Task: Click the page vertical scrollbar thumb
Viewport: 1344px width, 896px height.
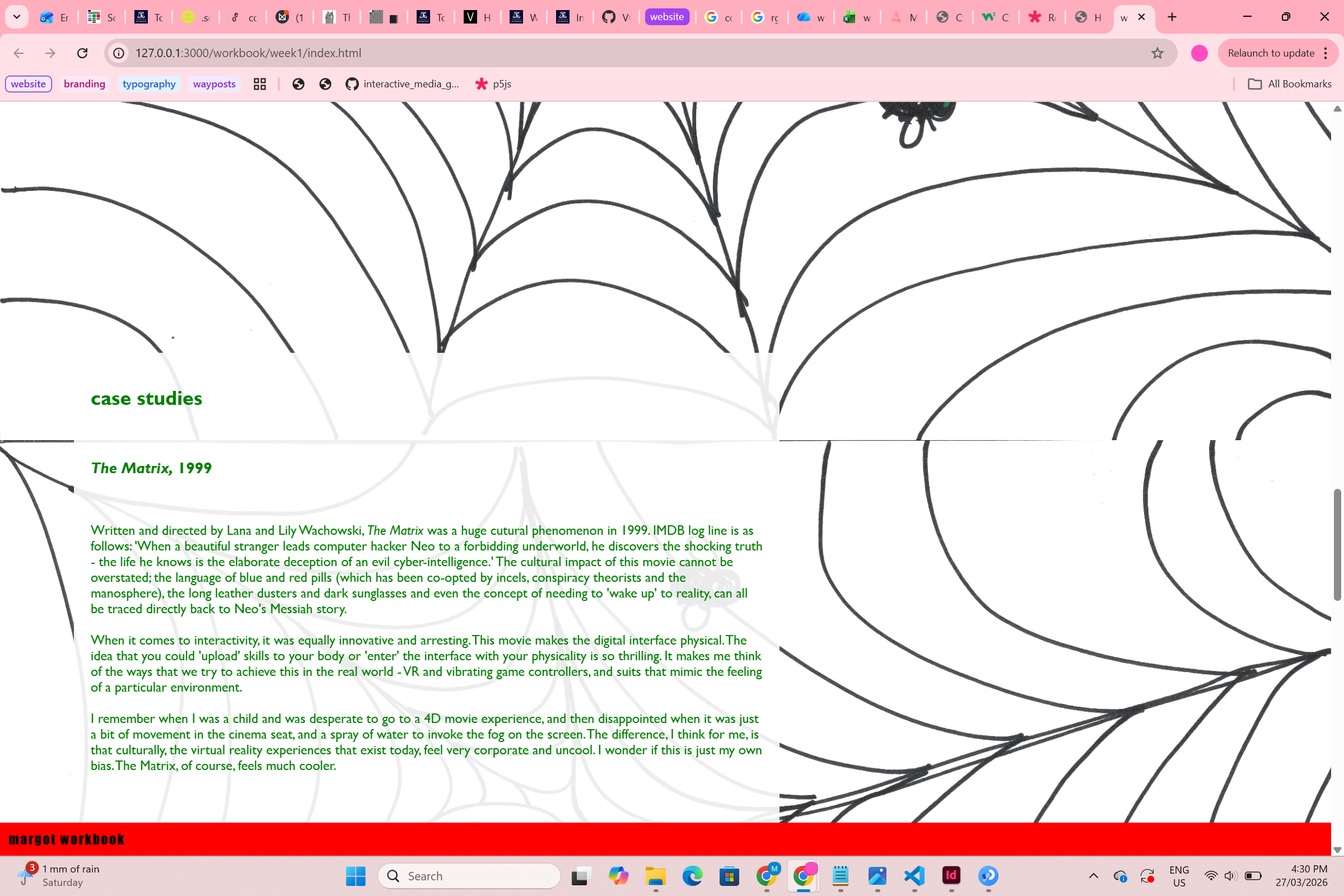Action: coord(1337,544)
